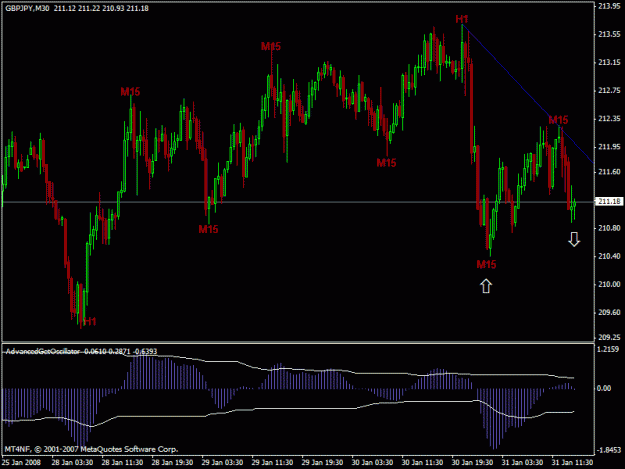Viewport: 625px width, 469px height.
Task: Click the 212.75 price axis label
Action: click(609, 90)
